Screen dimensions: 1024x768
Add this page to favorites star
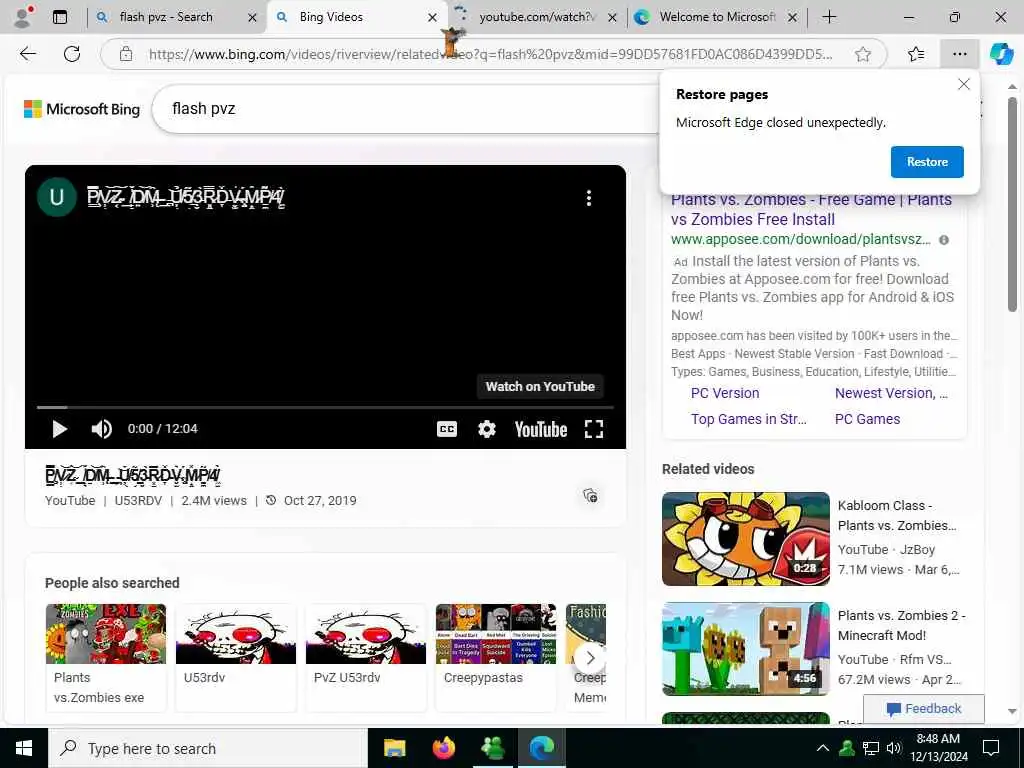(x=863, y=54)
